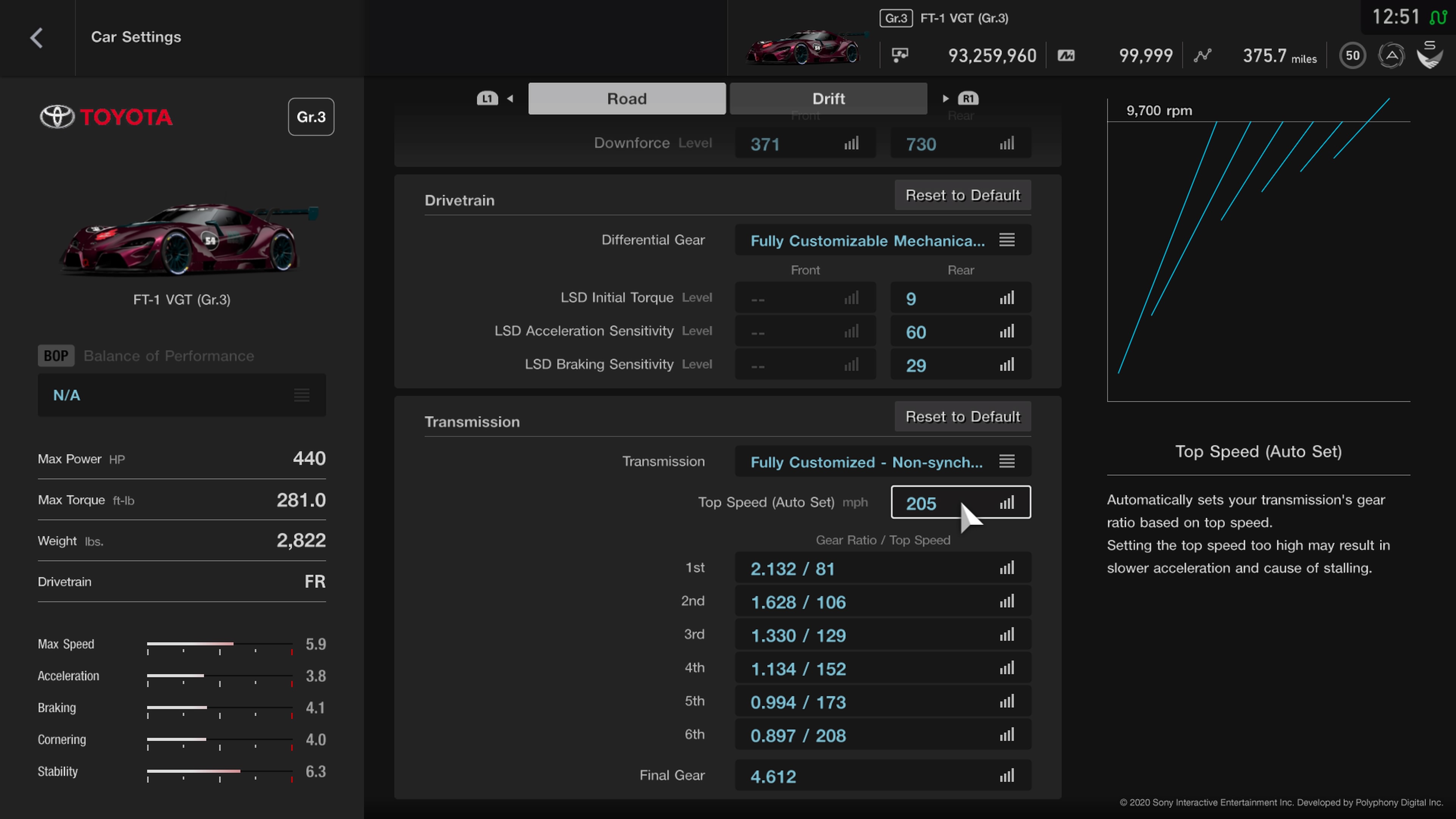The height and width of the screenshot is (819, 1456).
Task: Adjust the rear LSD Braking Sensitivity value 29
Action: [961, 364]
